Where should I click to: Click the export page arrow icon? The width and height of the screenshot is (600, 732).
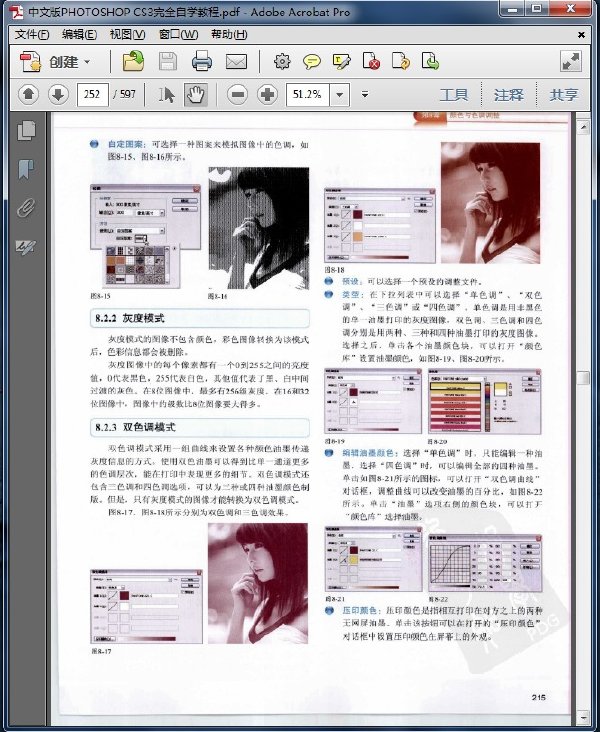tap(430, 61)
